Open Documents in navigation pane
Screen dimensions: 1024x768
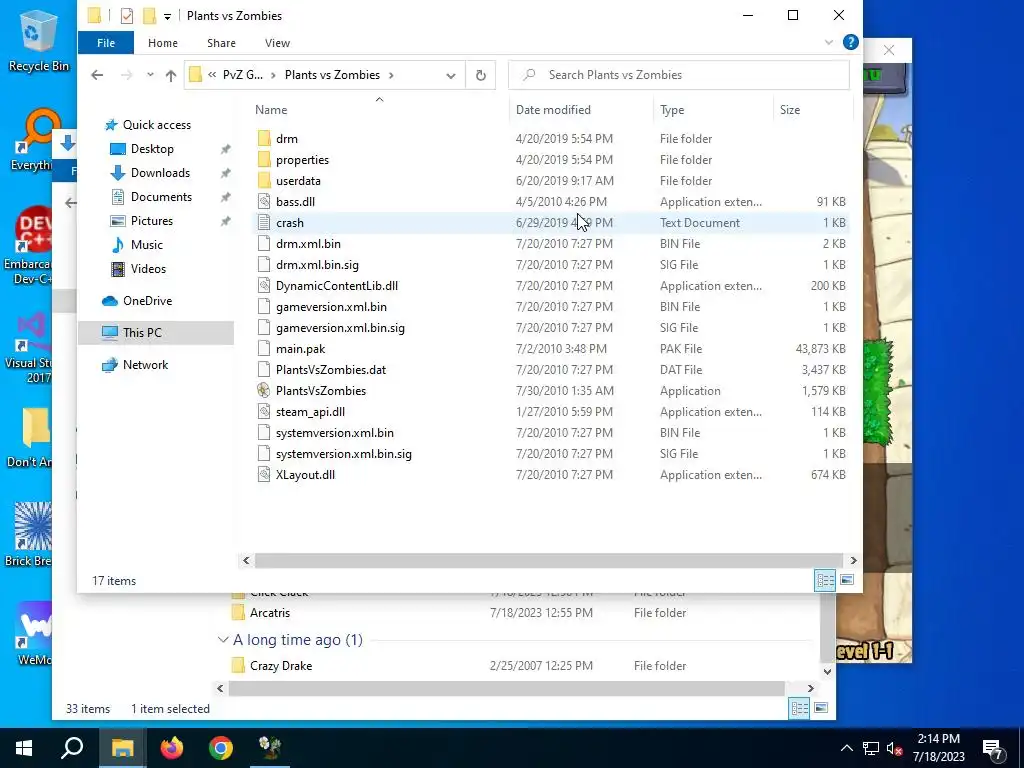(161, 197)
